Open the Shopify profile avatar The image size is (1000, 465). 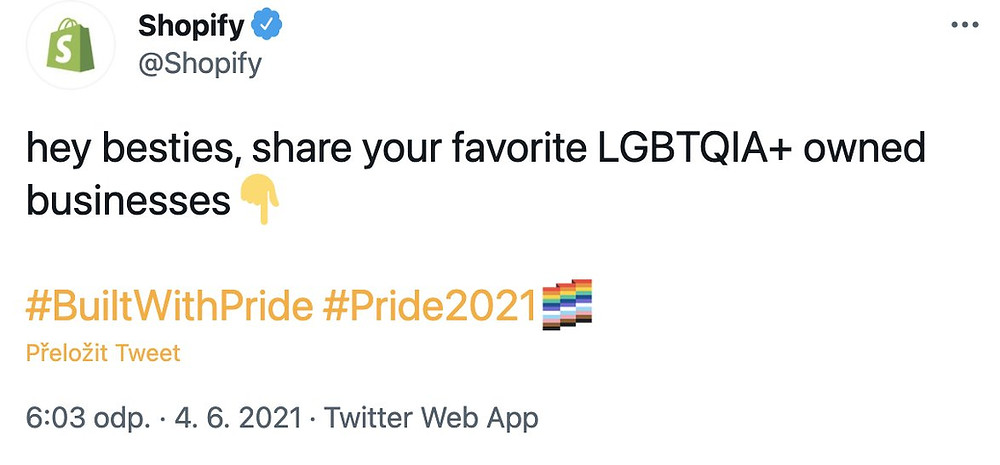[70, 45]
